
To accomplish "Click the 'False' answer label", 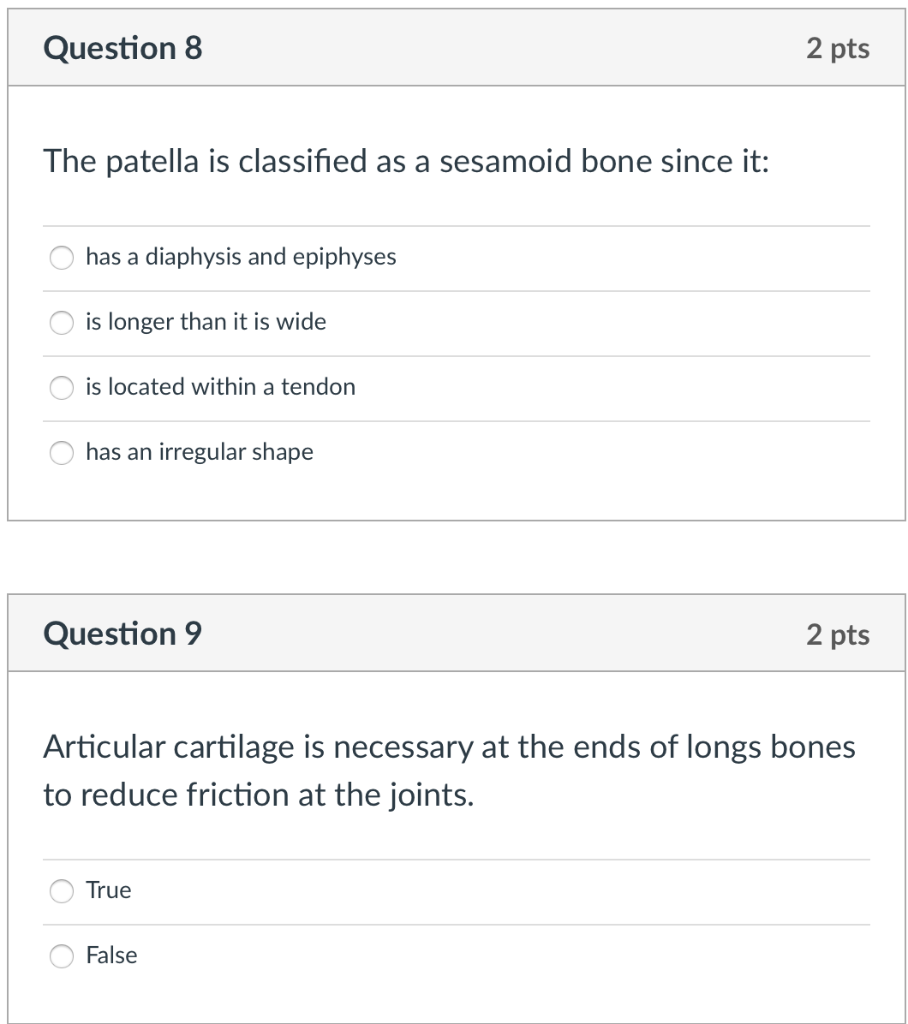I will [x=111, y=955].
